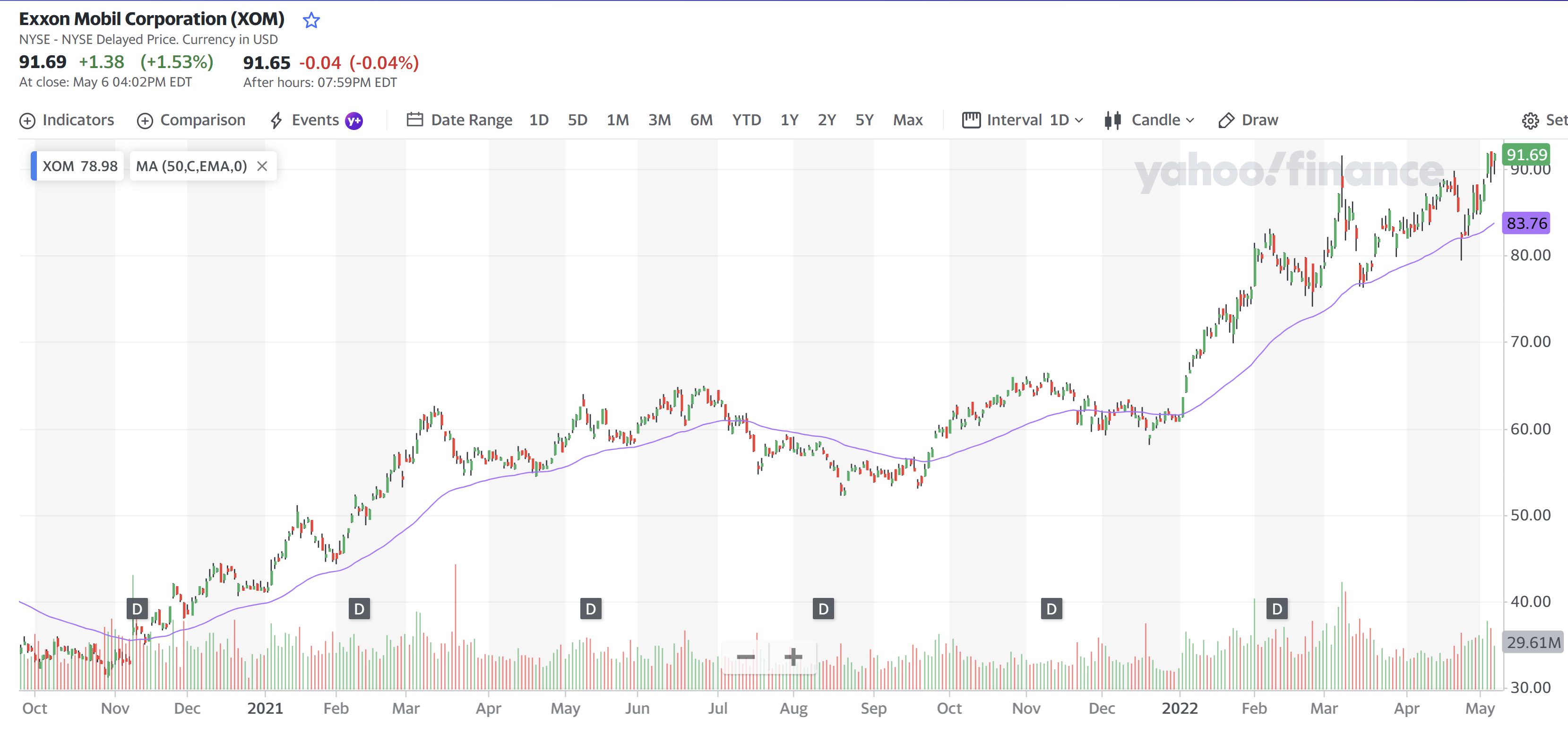Image resolution: width=1568 pixels, height=735 pixels.
Task: Click the Yahoo Plus badge beside Events
Action: click(354, 121)
